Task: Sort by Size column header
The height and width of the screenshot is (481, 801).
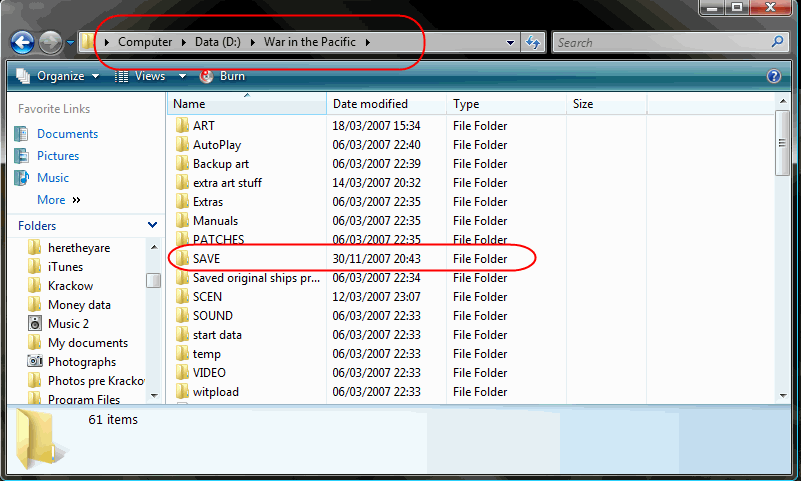Action: (606, 104)
